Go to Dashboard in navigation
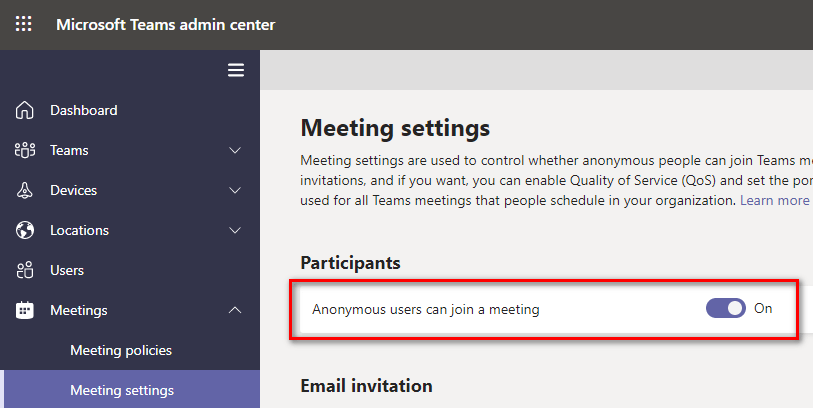Viewport: 813px width, 408px height. (84, 110)
